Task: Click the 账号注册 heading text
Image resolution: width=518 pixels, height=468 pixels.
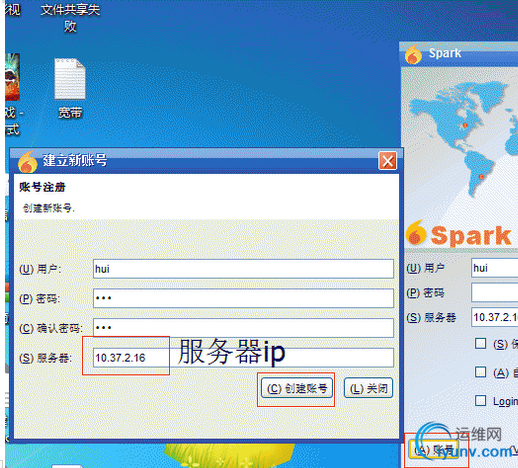Action: 42,187
